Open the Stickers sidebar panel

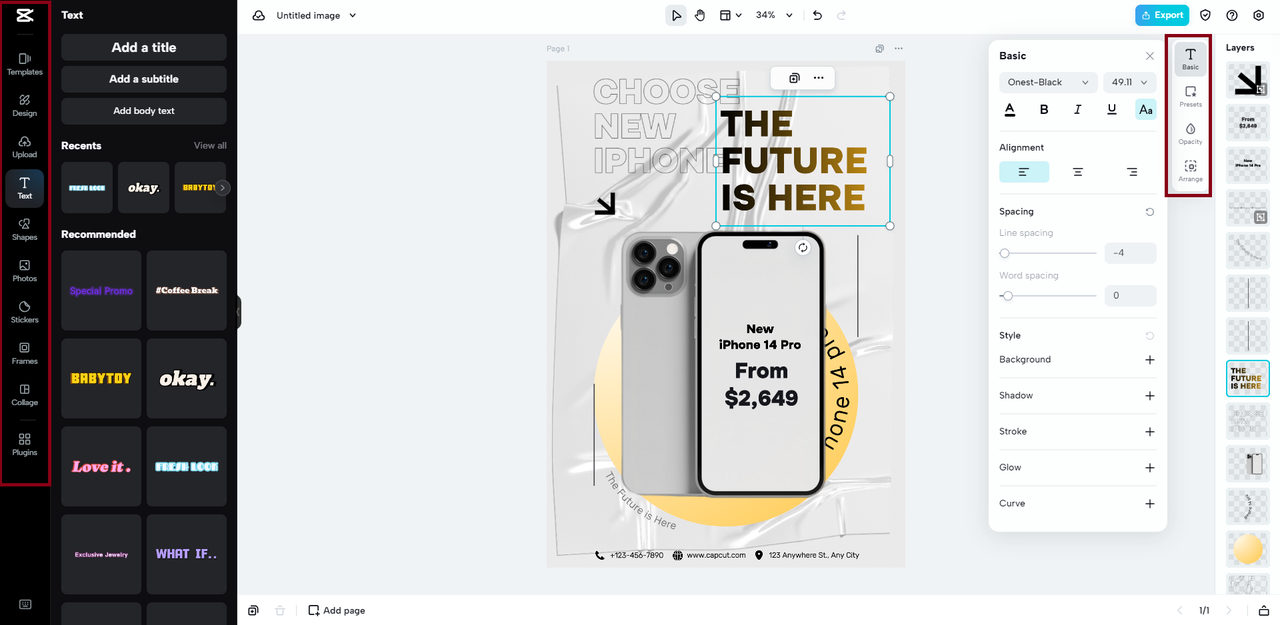coord(25,312)
